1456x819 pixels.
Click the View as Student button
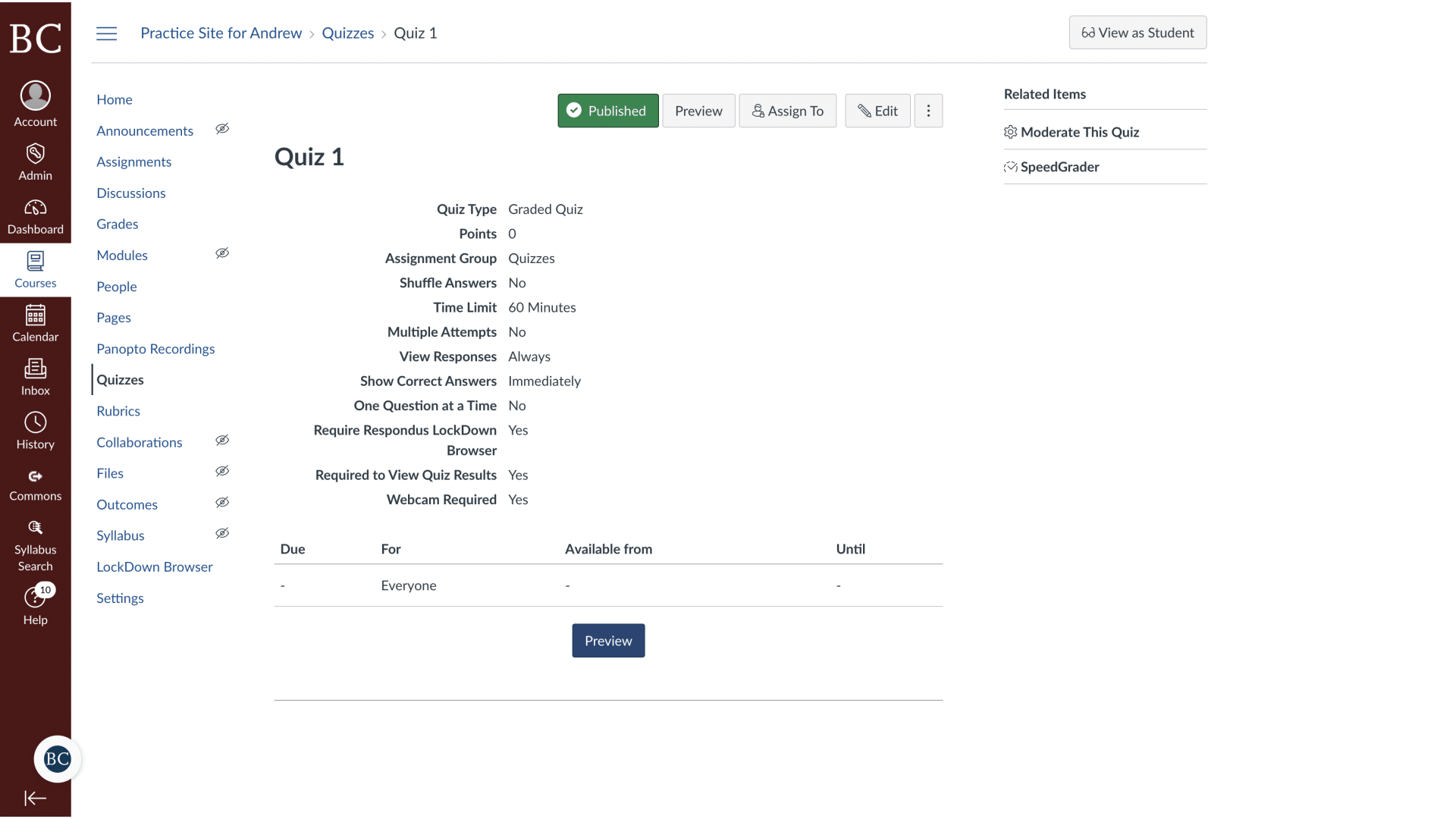[1137, 33]
